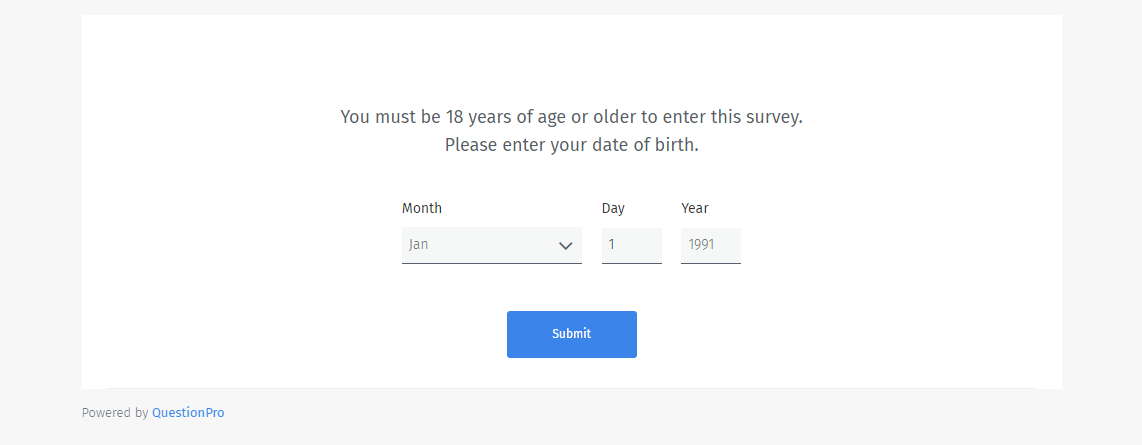Focus the Year input field
Viewport: 1142px width, 445px height.
pos(710,245)
